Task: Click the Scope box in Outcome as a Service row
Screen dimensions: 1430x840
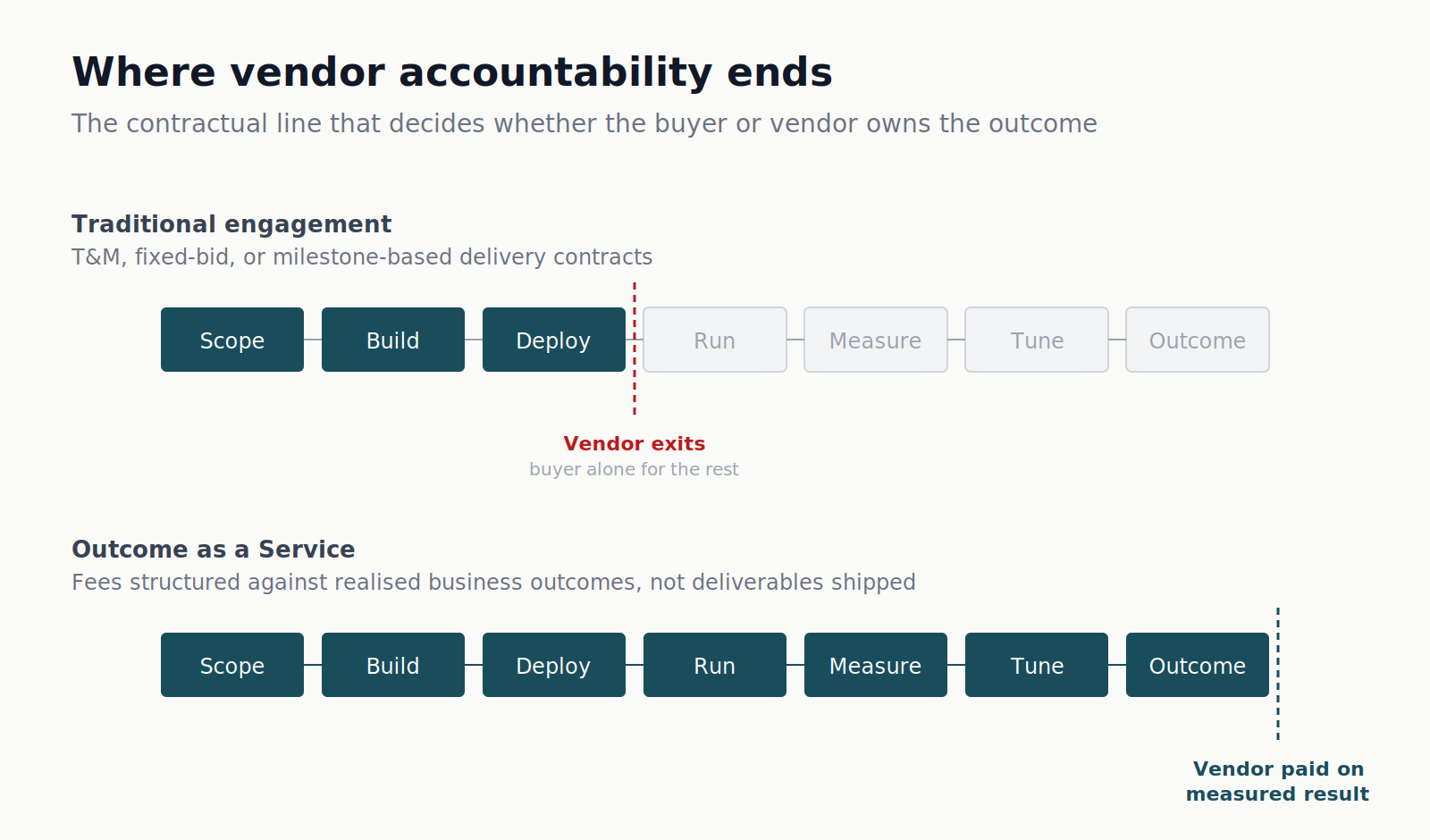Action: (232, 665)
